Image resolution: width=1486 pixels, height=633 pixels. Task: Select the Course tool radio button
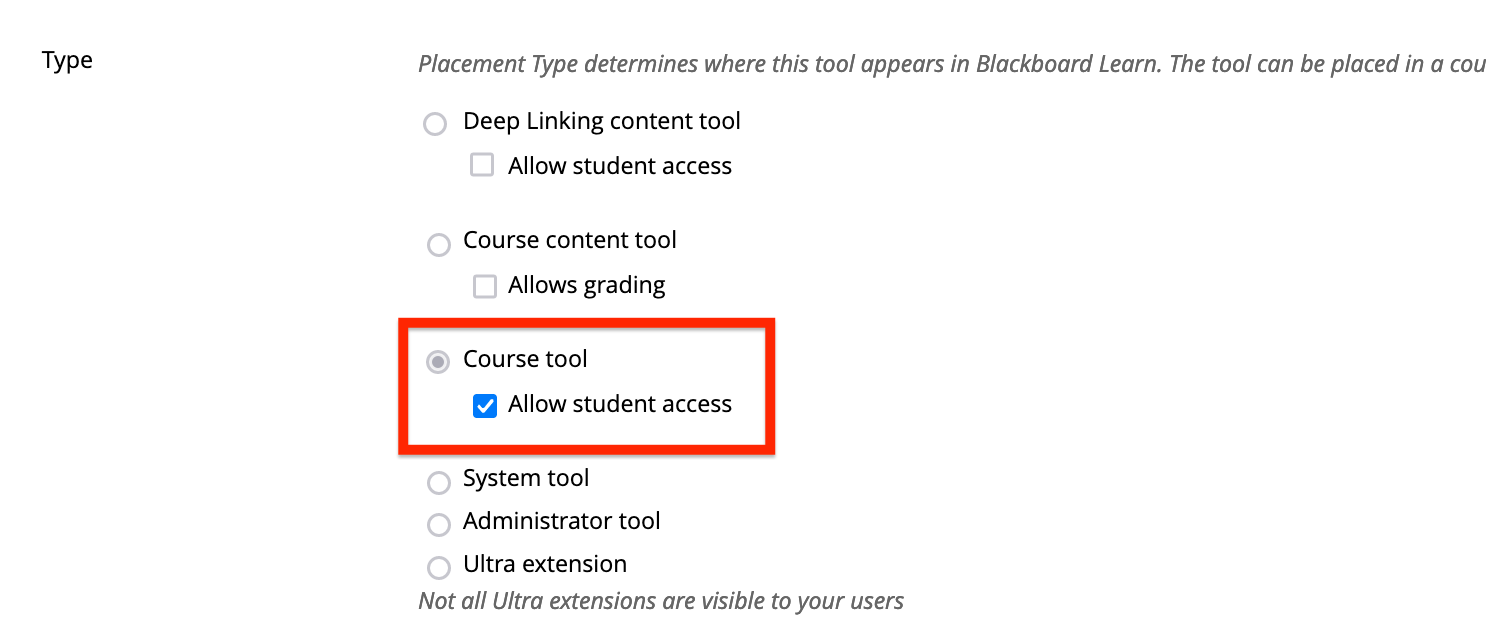click(438, 362)
